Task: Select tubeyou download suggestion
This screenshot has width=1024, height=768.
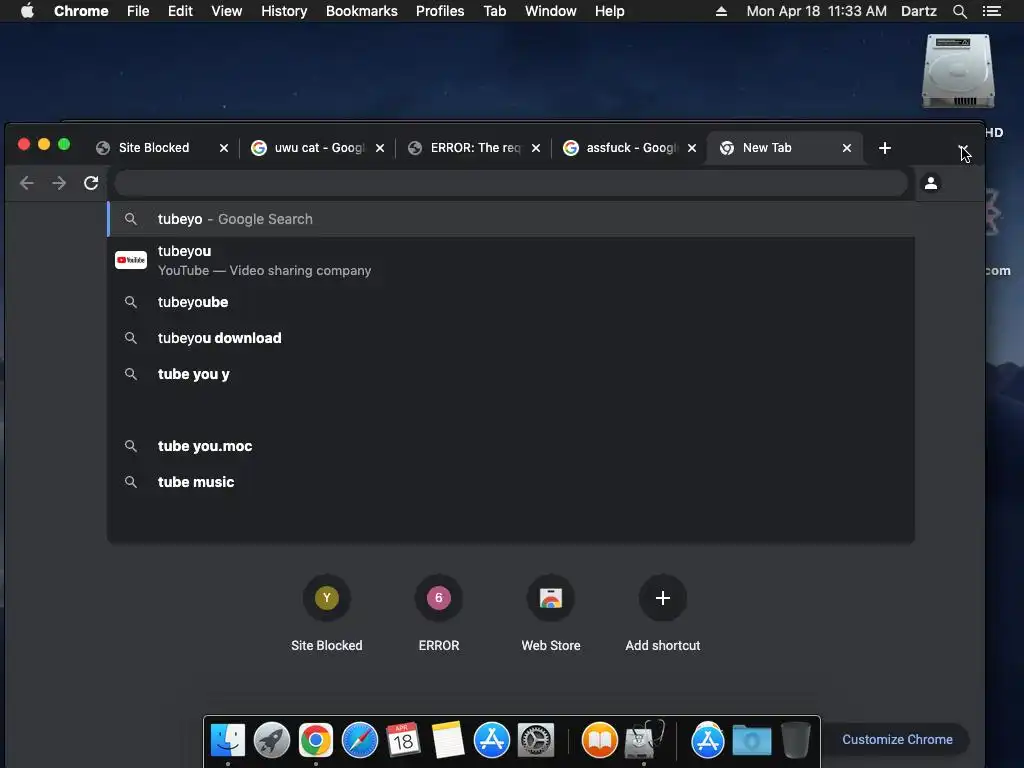Action: (x=511, y=338)
